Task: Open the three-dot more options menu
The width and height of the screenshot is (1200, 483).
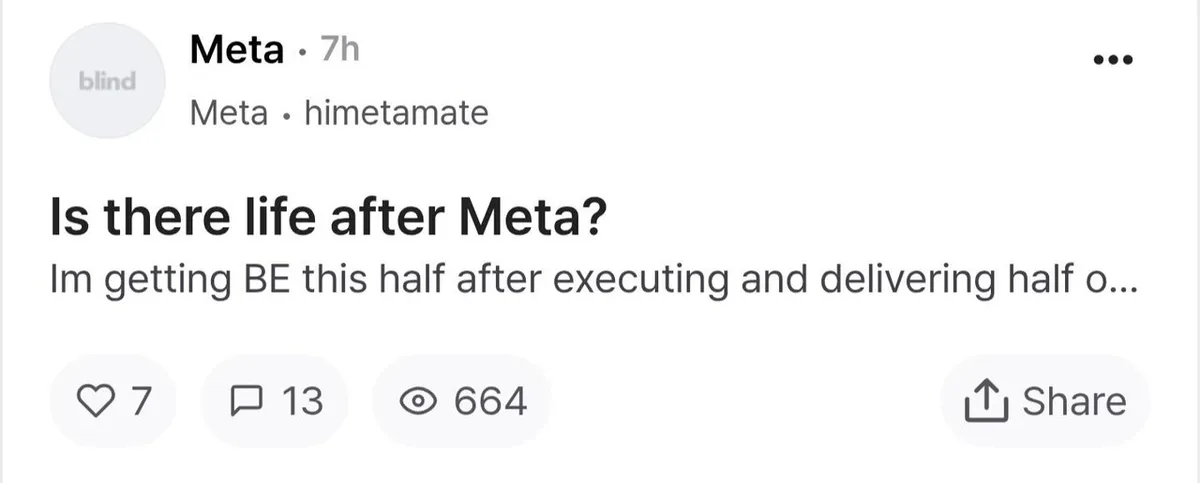Action: coord(1111,60)
